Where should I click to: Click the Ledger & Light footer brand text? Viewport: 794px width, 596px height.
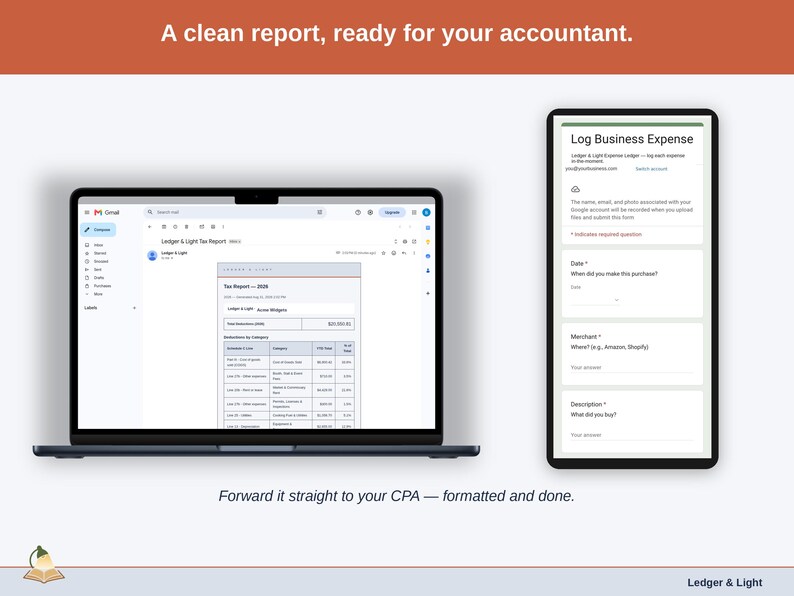[724, 582]
